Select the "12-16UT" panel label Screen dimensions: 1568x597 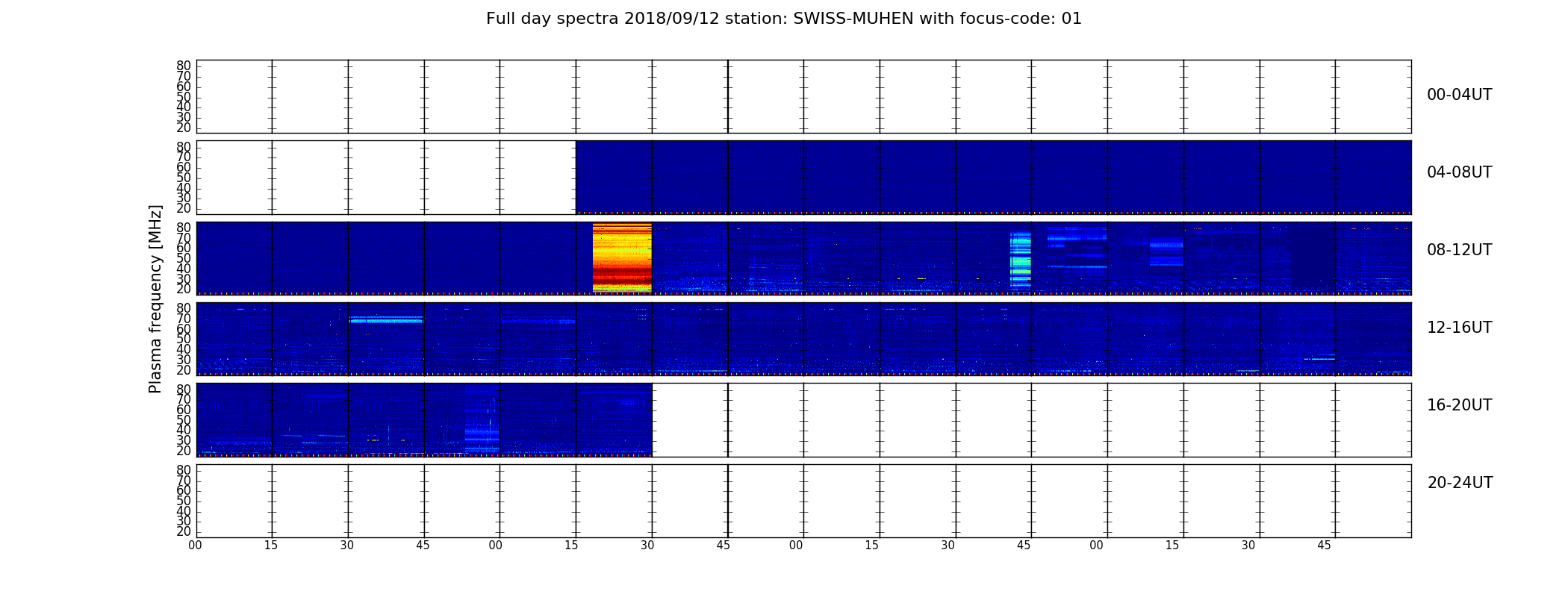[x=1459, y=328]
